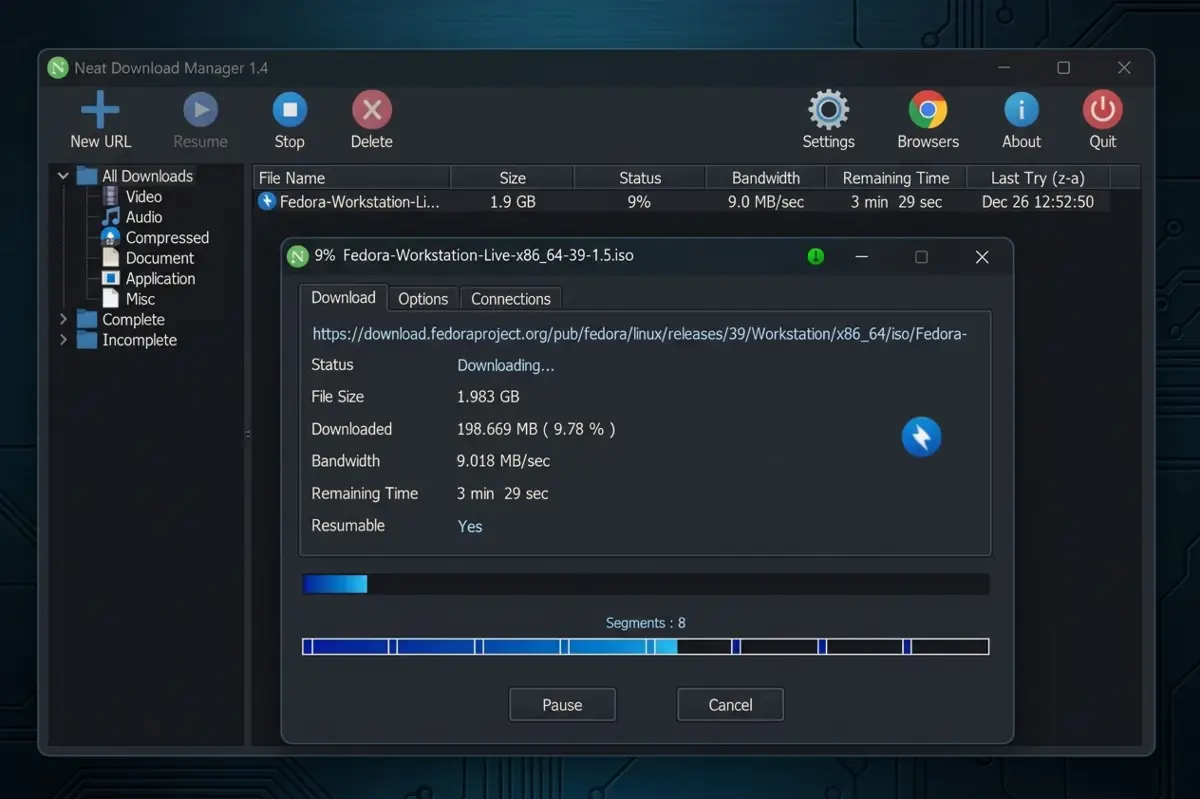This screenshot has height=799, width=1200.
Task: Click the Segments : 8 label
Action: pos(646,623)
